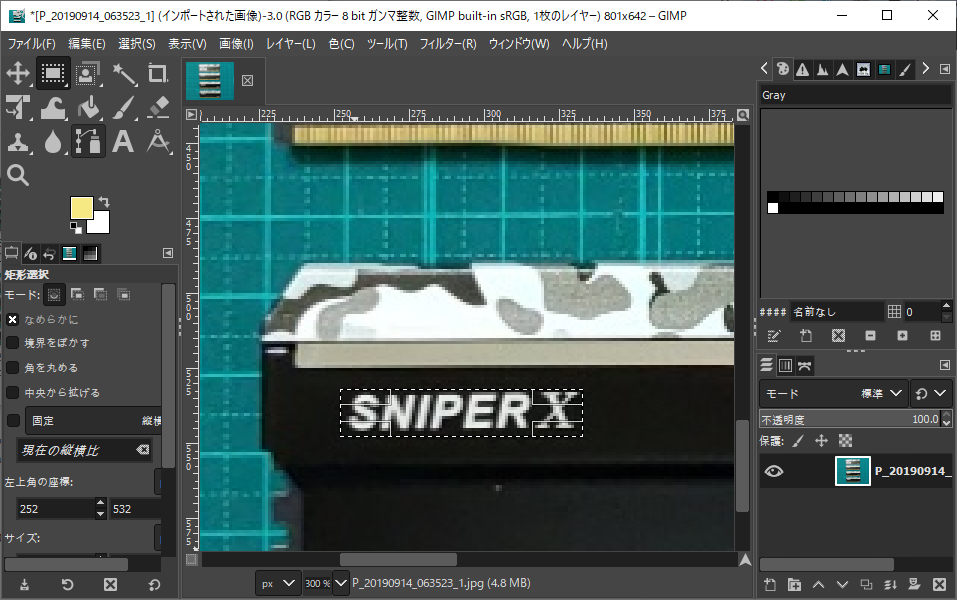Delete the current layer
This screenshot has height=600, width=957.
click(x=939, y=585)
